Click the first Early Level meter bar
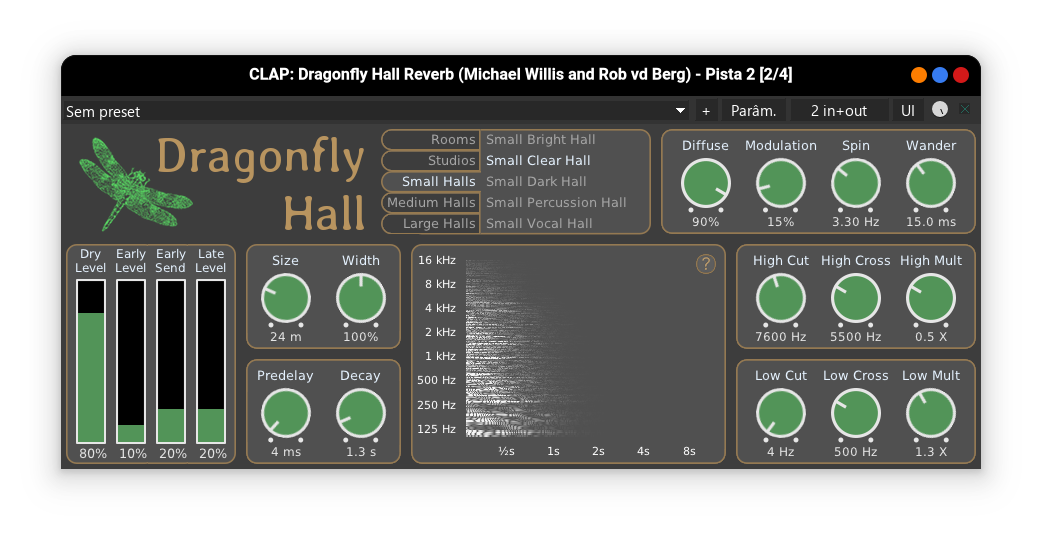This screenshot has width=1042, height=536. [x=131, y=361]
